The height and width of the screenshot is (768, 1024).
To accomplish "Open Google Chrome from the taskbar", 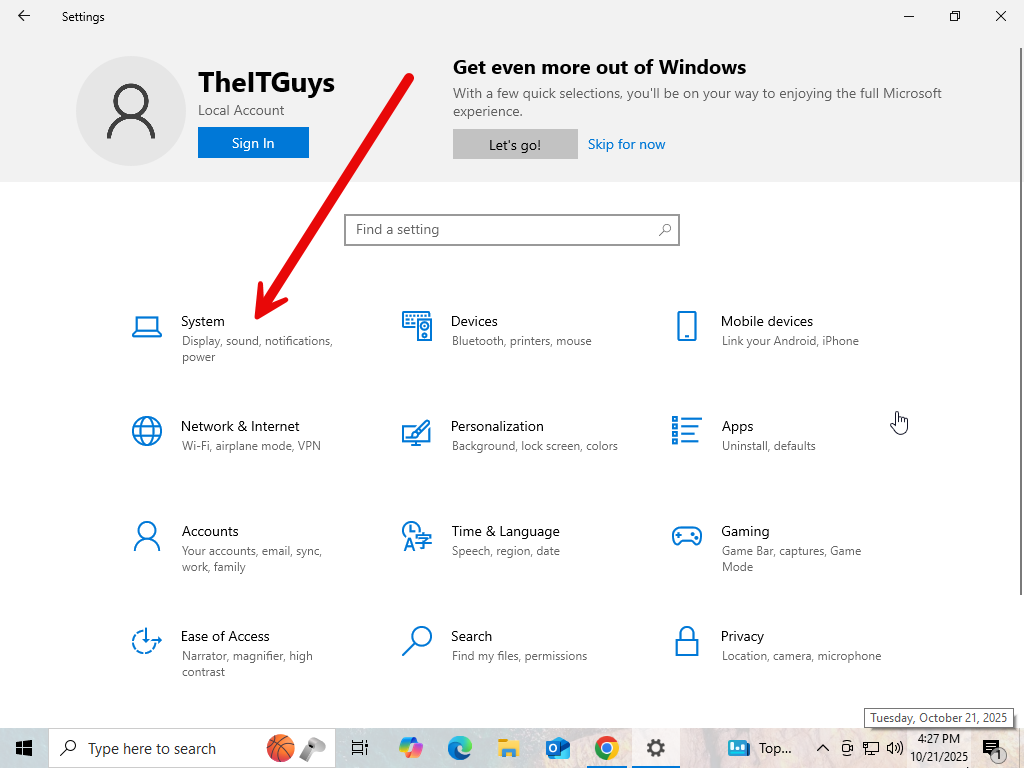I will click(x=606, y=748).
